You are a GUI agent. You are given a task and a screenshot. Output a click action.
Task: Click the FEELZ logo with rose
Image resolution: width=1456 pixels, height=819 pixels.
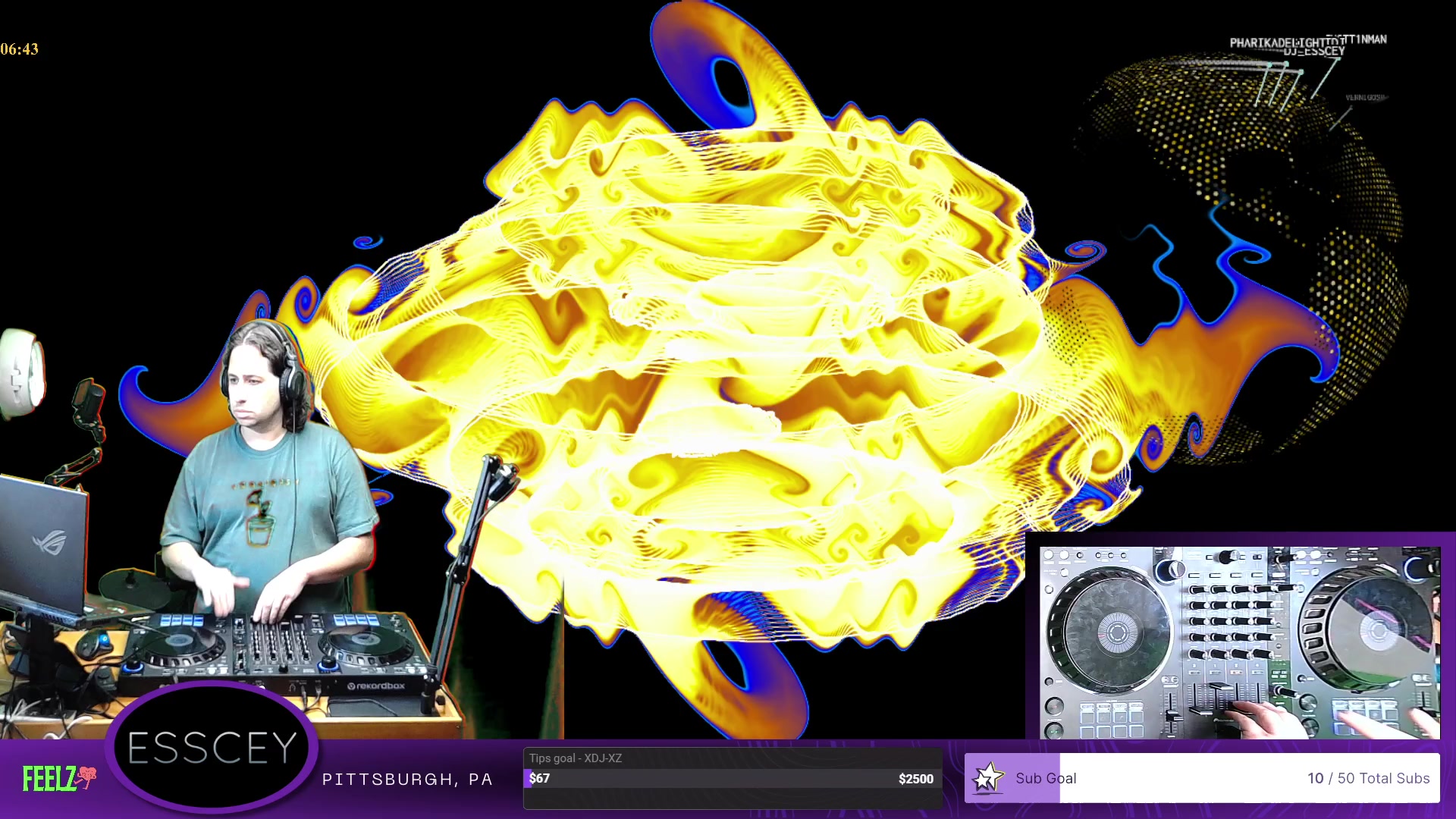click(x=59, y=778)
